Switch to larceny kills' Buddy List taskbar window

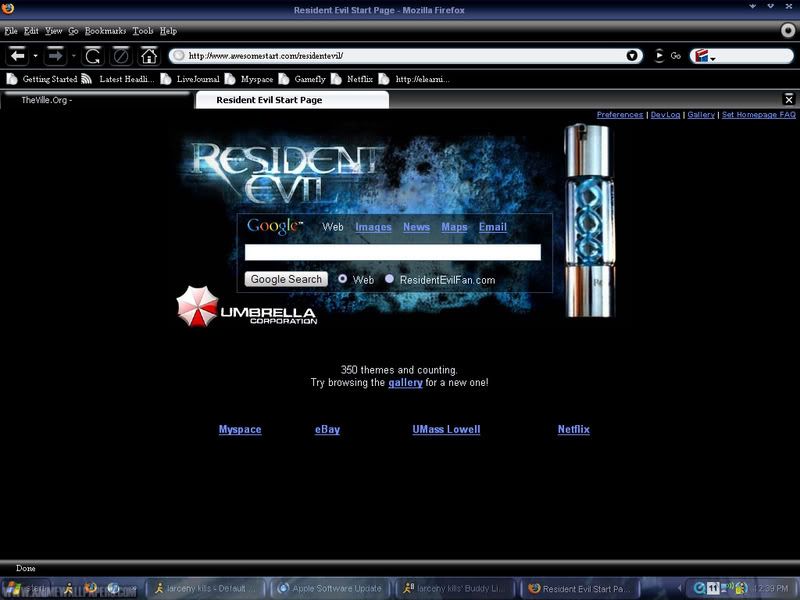(x=456, y=588)
